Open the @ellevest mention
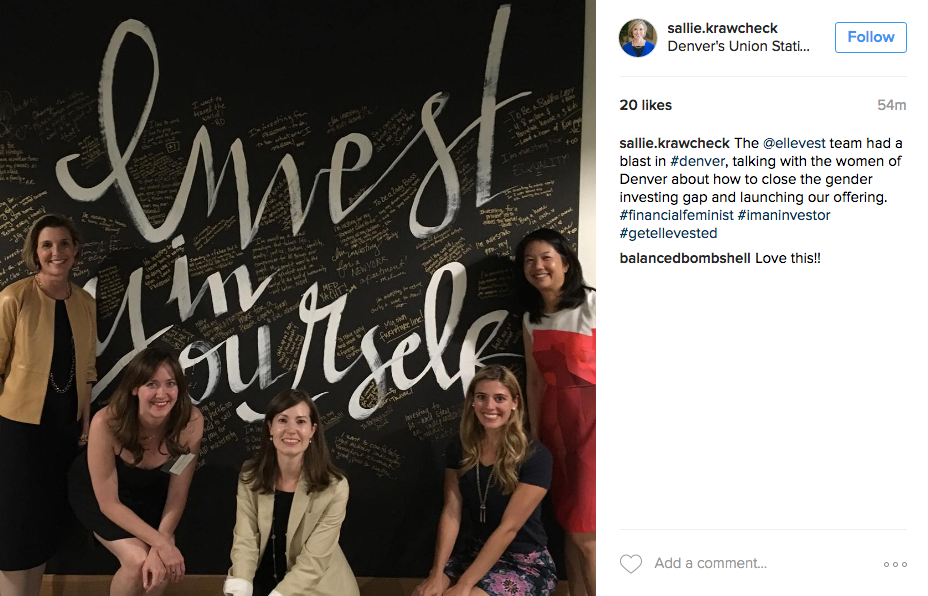The image size is (928, 596). 794,143
